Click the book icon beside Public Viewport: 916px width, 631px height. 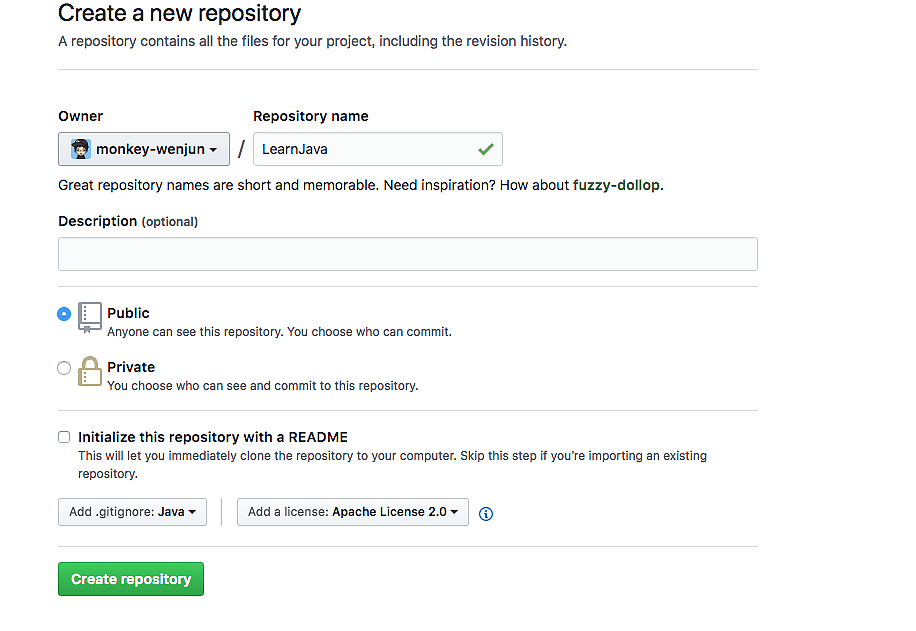point(90,316)
